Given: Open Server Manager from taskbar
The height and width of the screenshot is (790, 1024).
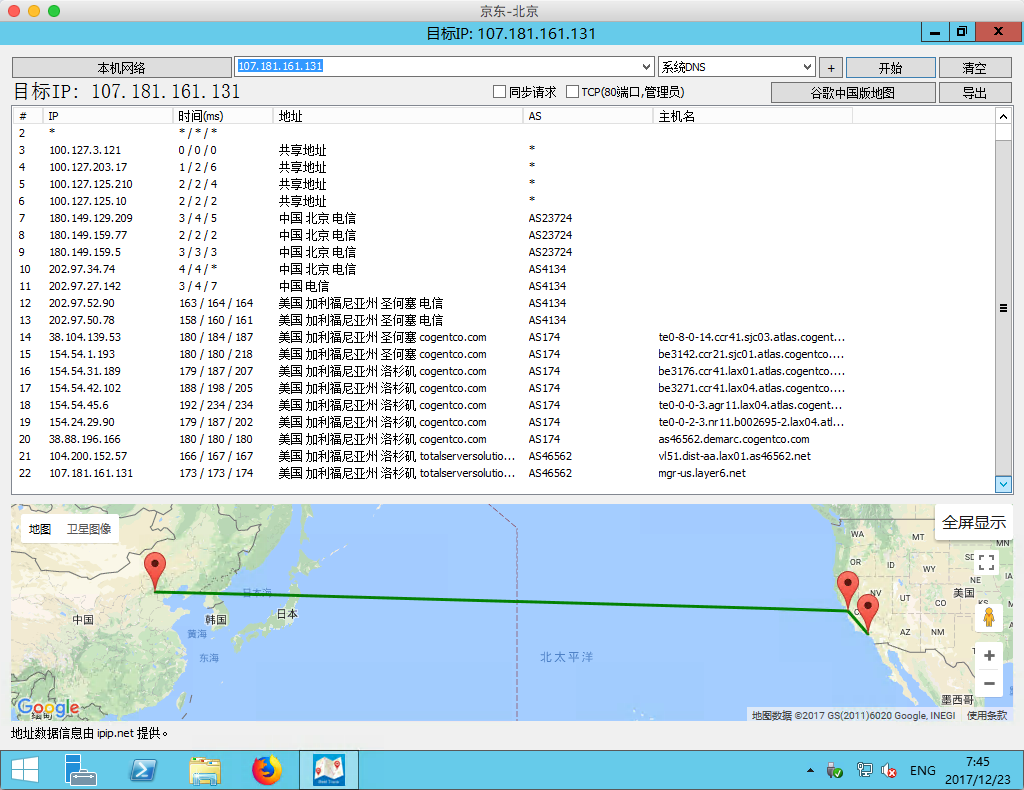Looking at the screenshot, I should tap(80, 770).
